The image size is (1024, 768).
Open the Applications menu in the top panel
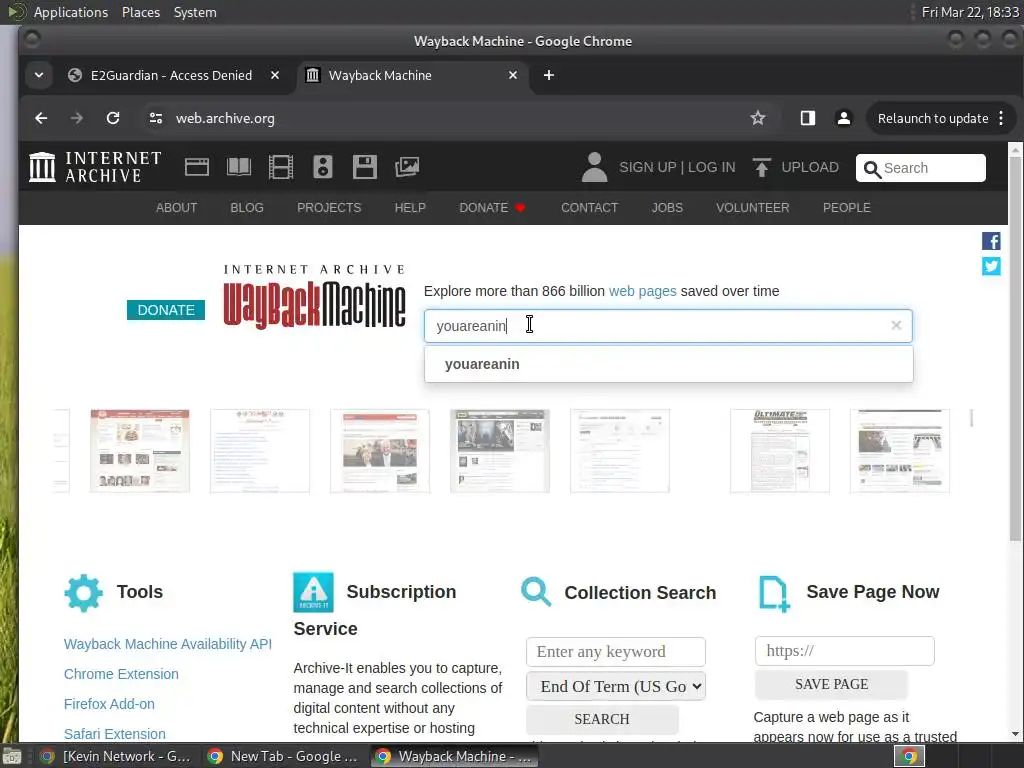point(71,12)
